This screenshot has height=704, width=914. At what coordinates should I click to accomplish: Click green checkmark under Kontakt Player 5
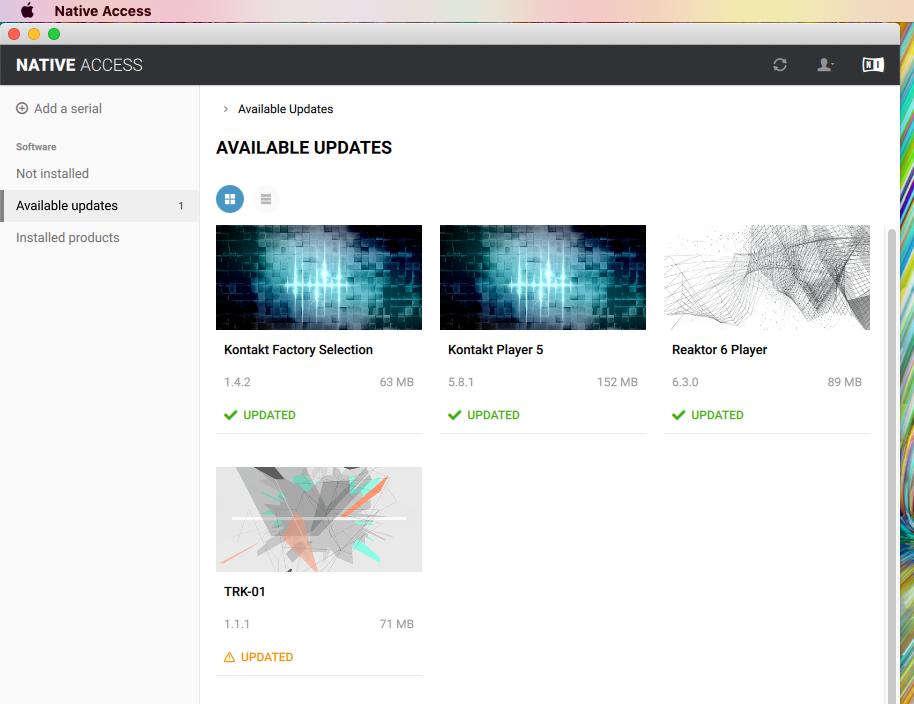455,415
